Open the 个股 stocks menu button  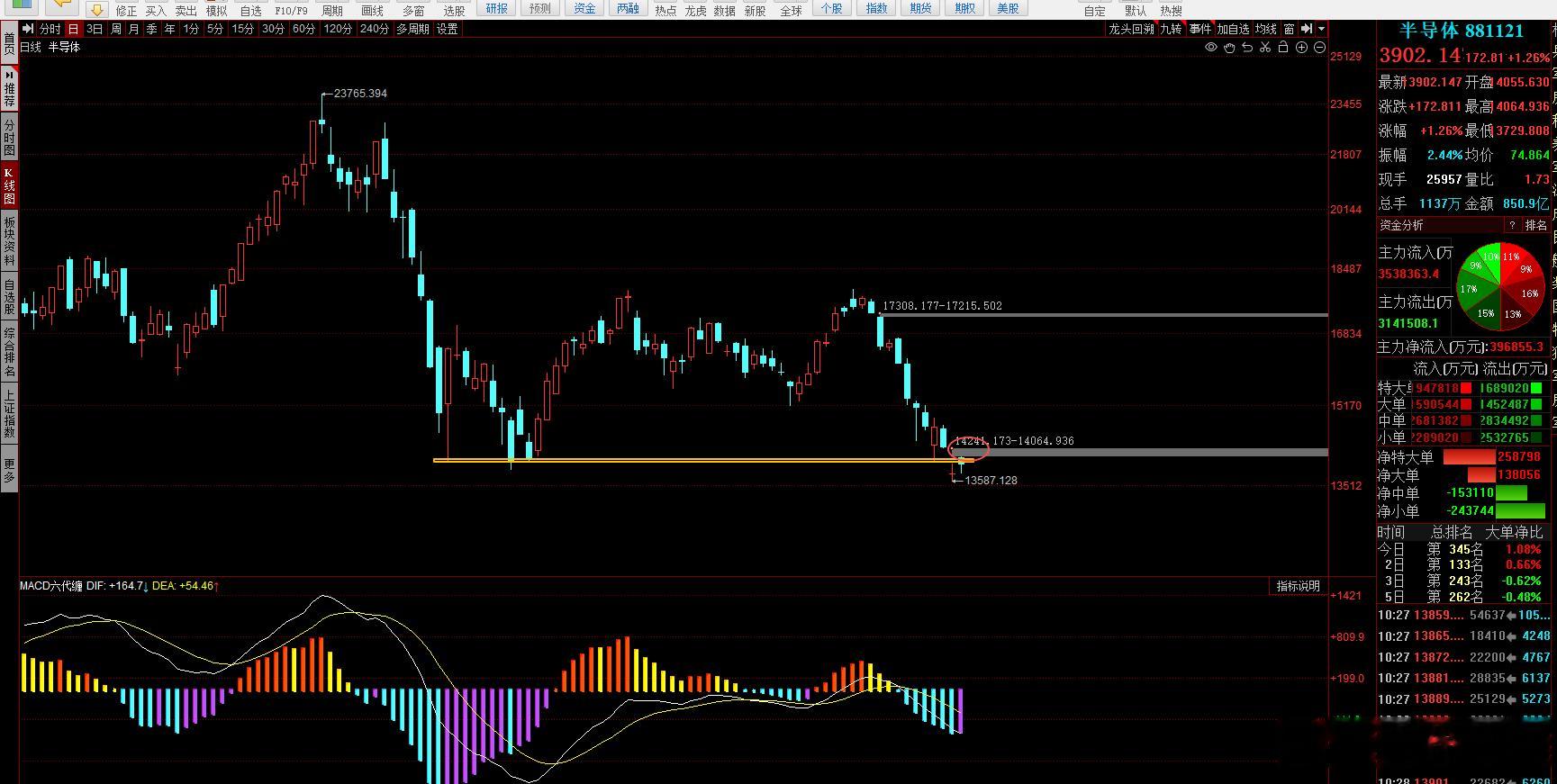coord(831,8)
